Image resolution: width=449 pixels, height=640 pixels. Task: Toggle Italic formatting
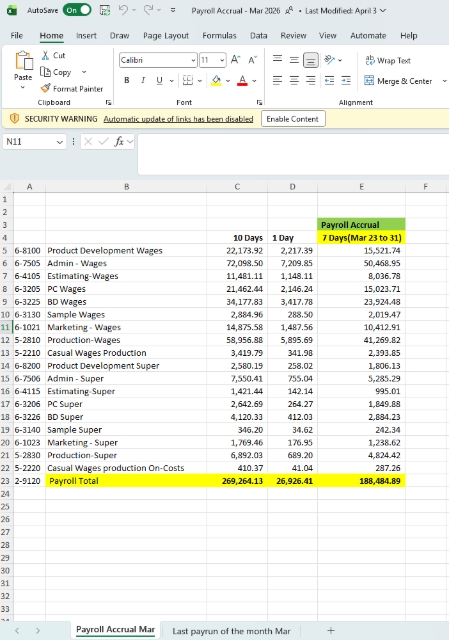click(143, 80)
